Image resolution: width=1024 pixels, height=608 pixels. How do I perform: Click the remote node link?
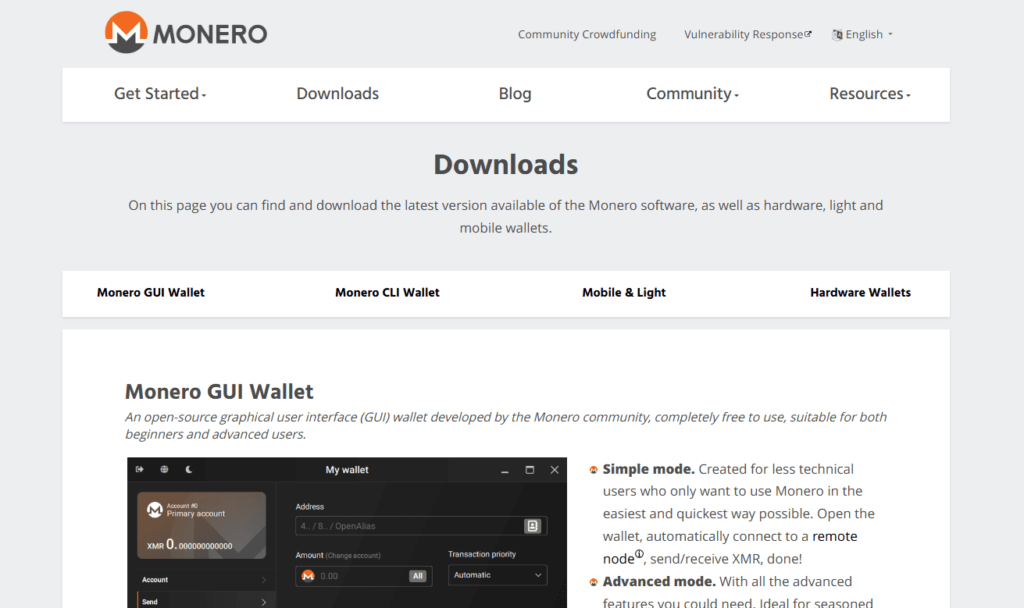point(833,536)
